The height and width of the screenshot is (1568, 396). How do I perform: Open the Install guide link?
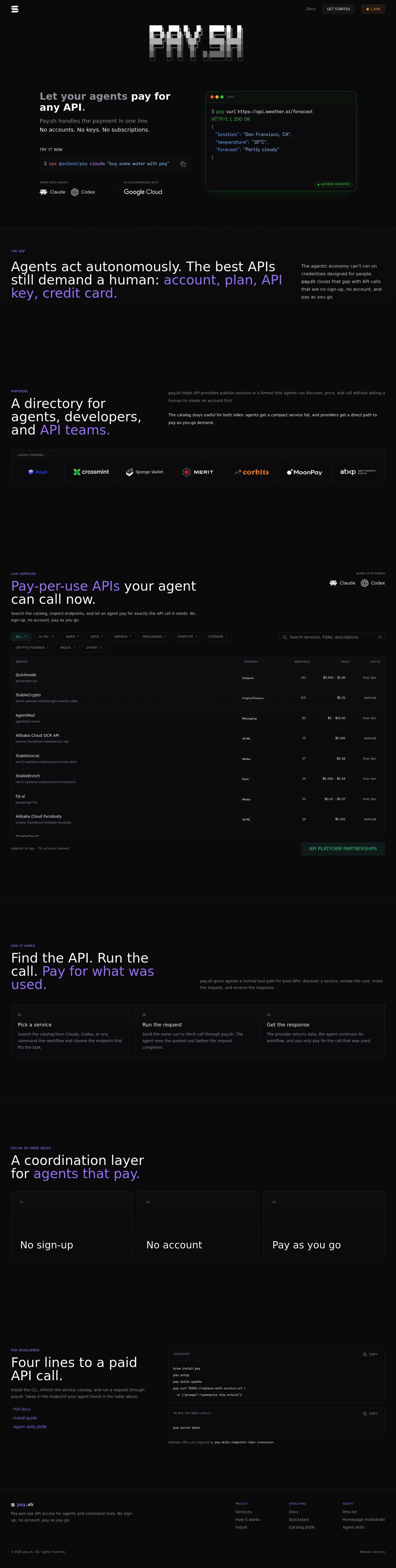[24, 1418]
